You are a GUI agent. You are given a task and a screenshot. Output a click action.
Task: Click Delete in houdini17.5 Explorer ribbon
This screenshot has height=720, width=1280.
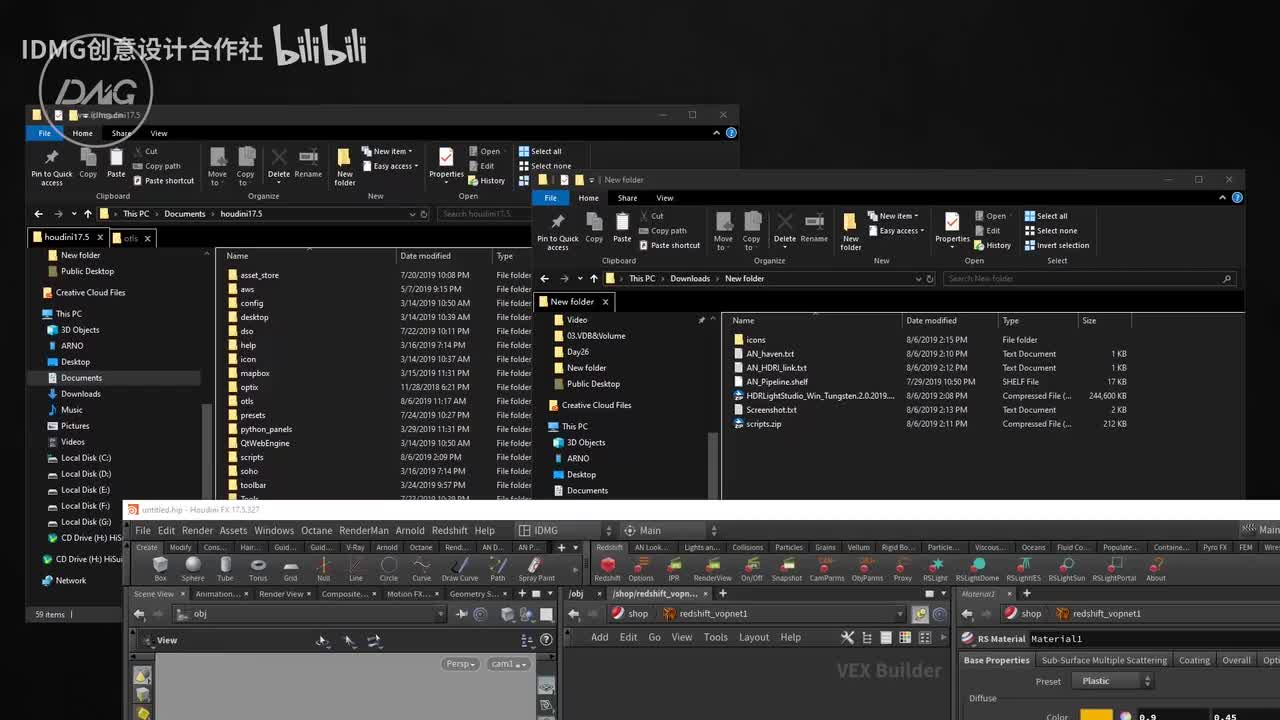[x=279, y=164]
